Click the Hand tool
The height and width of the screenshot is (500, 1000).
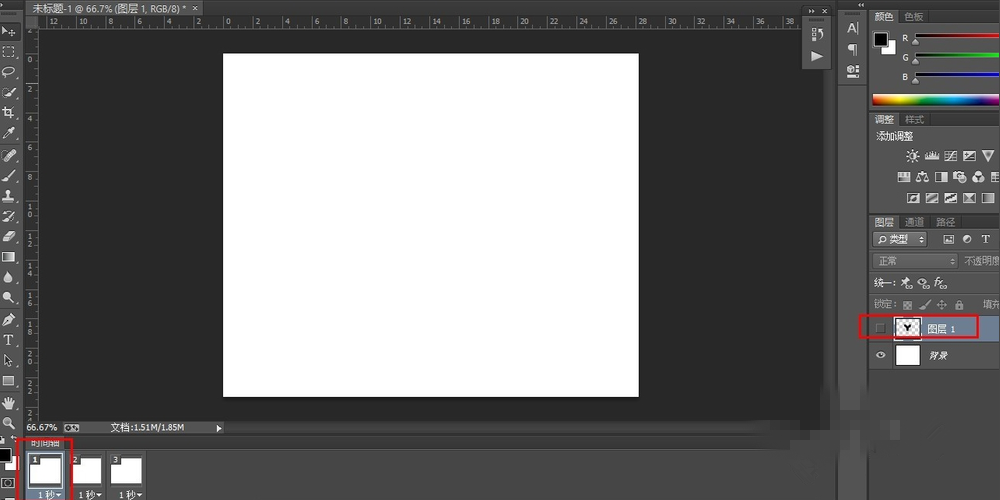pos(9,402)
